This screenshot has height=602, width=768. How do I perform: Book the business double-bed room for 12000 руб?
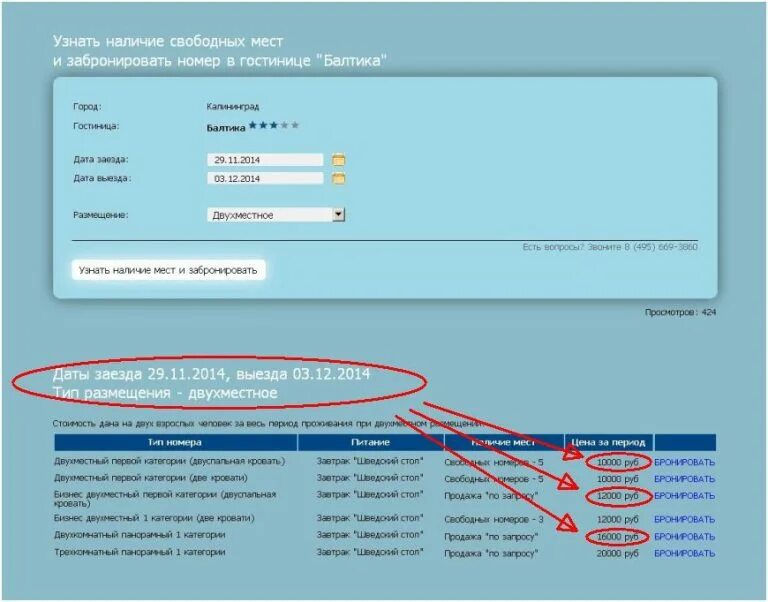(684, 496)
